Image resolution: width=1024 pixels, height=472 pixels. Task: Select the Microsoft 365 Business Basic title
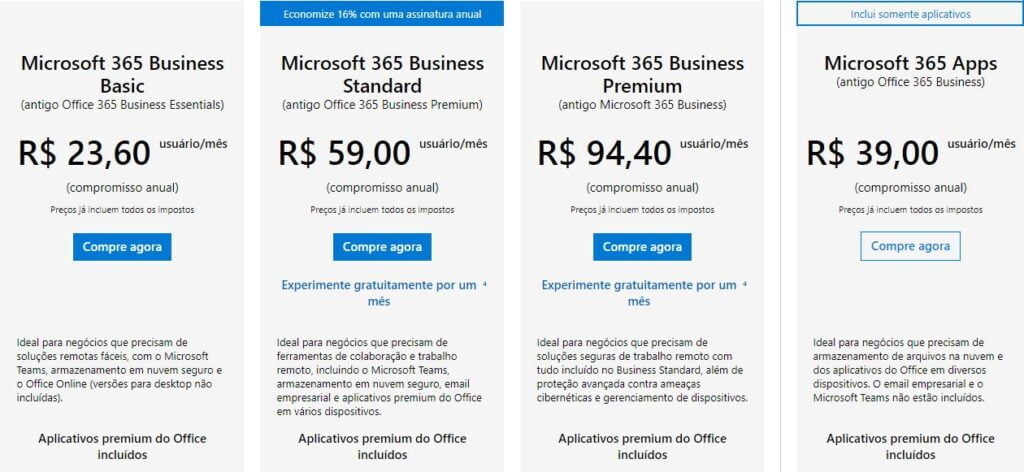122,74
